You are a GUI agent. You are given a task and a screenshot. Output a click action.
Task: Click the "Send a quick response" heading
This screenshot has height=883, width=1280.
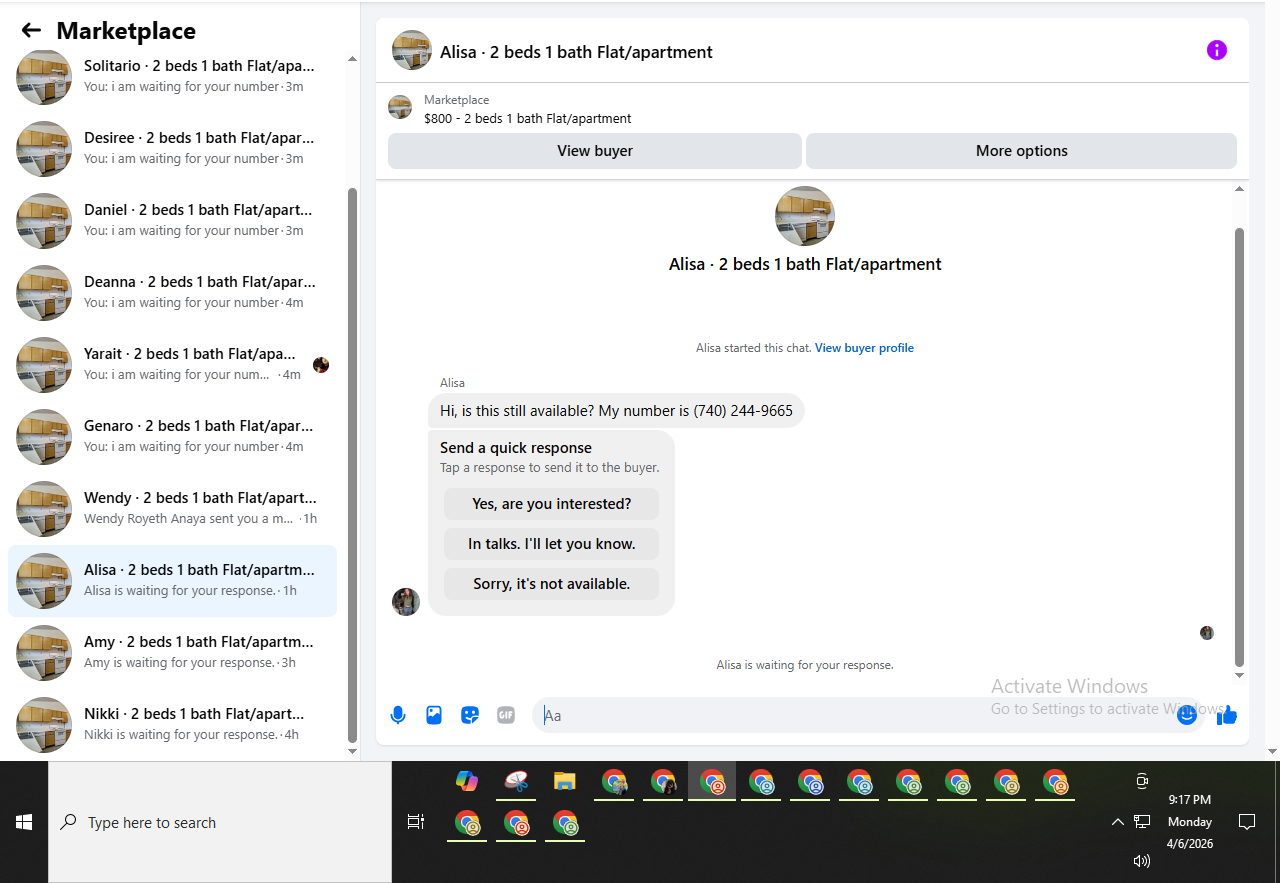pyautogui.click(x=516, y=448)
